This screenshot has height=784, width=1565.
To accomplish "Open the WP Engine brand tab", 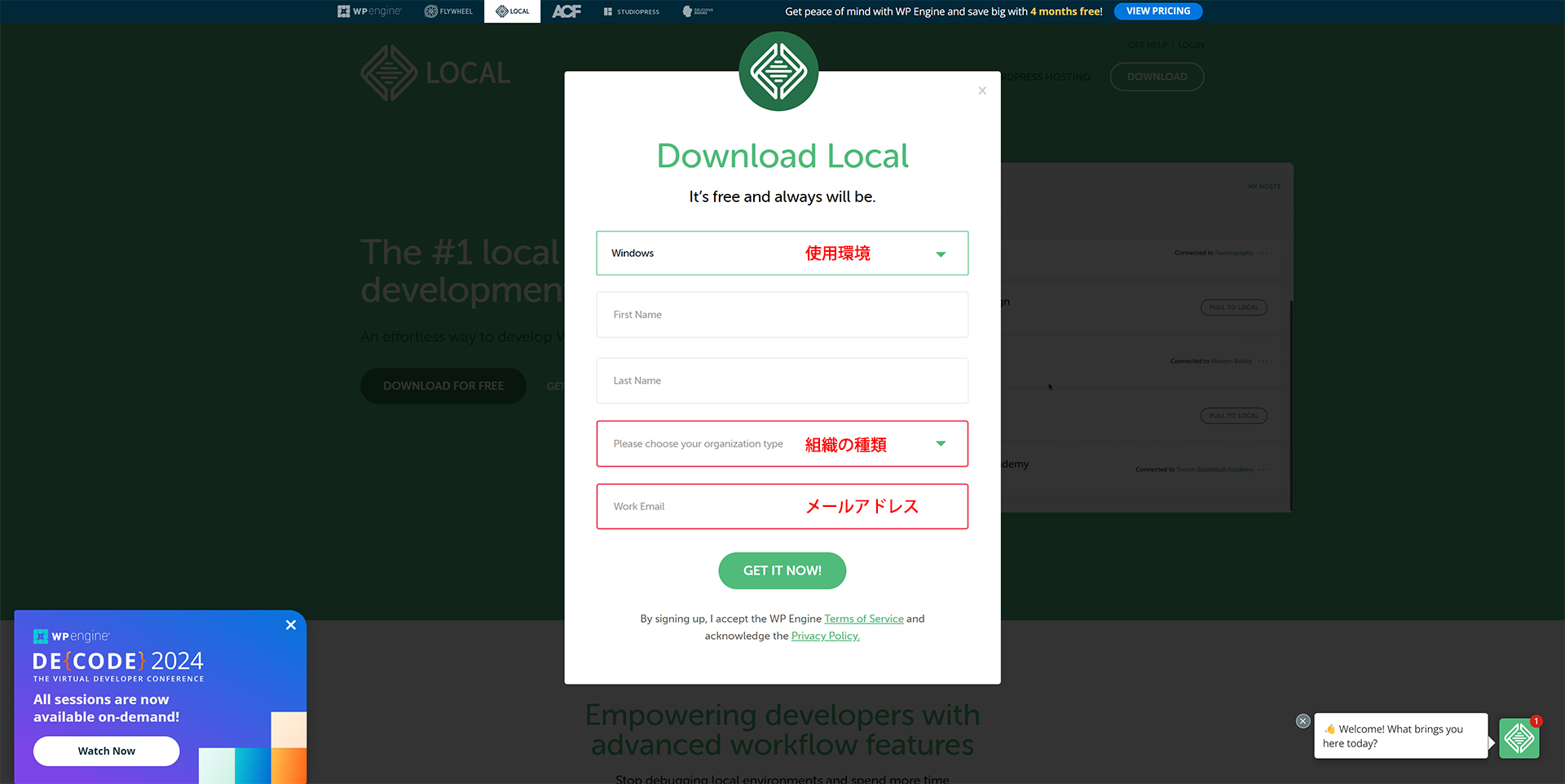I will pyautogui.click(x=369, y=11).
